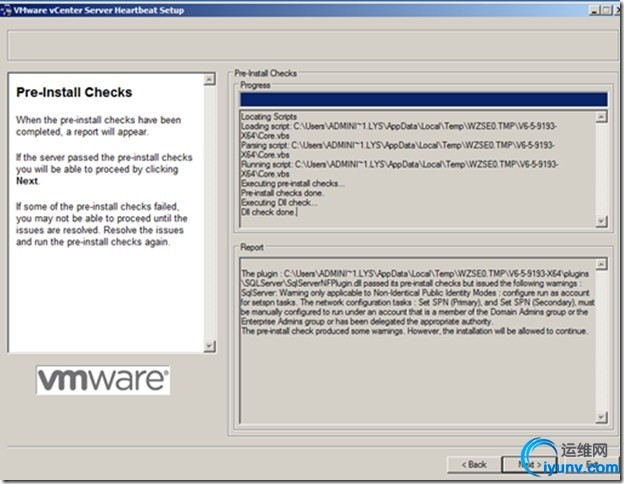This screenshot has width=624, height=484.
Task: Click the progress bar under Progress
Action: [x=423, y=100]
